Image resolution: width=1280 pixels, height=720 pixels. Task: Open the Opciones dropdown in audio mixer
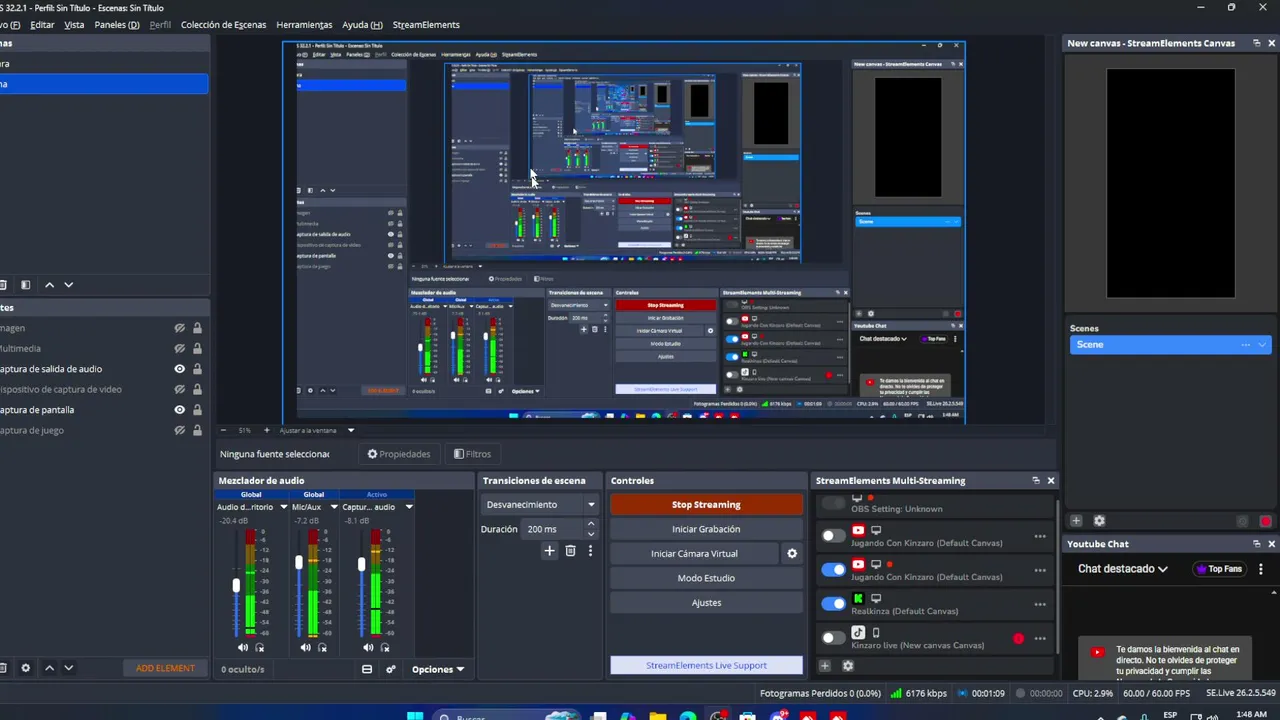[438, 669]
